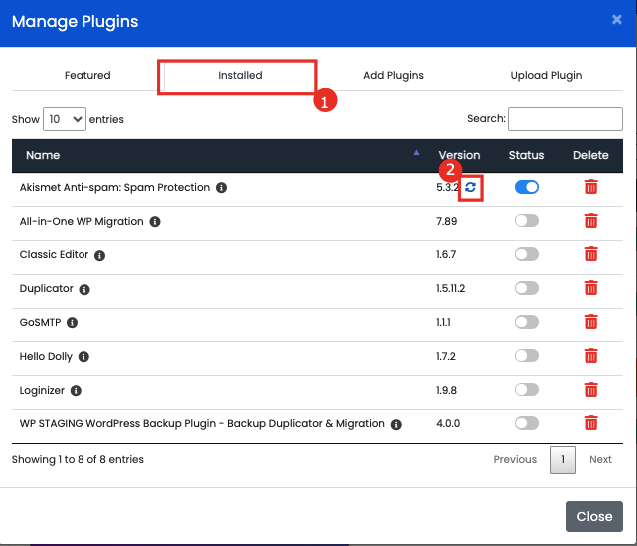This screenshot has width=637, height=546.
Task: Switch on Loginizer plugin status
Action: tap(526, 390)
